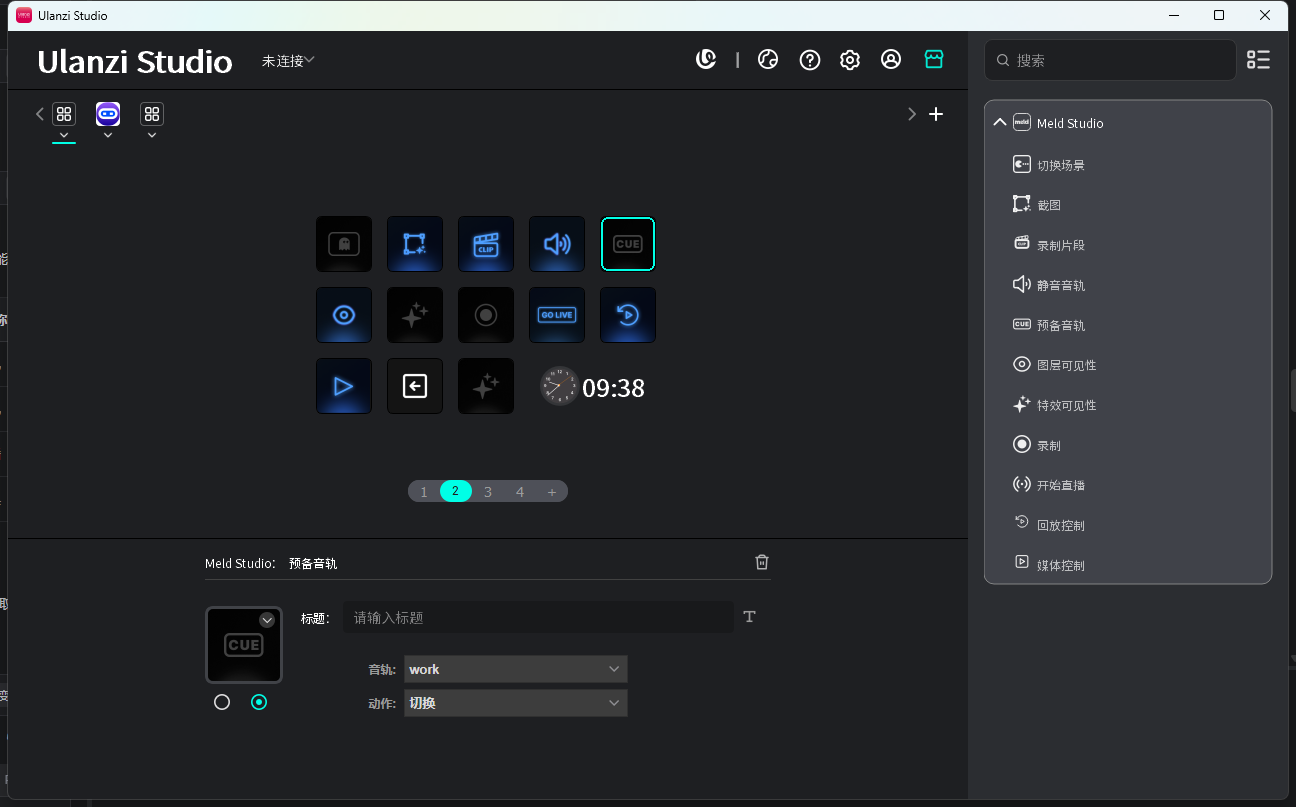Image resolution: width=1296 pixels, height=807 pixels.
Task: Select 切换场景 from the Meld Studio panel
Action: pyautogui.click(x=1060, y=164)
